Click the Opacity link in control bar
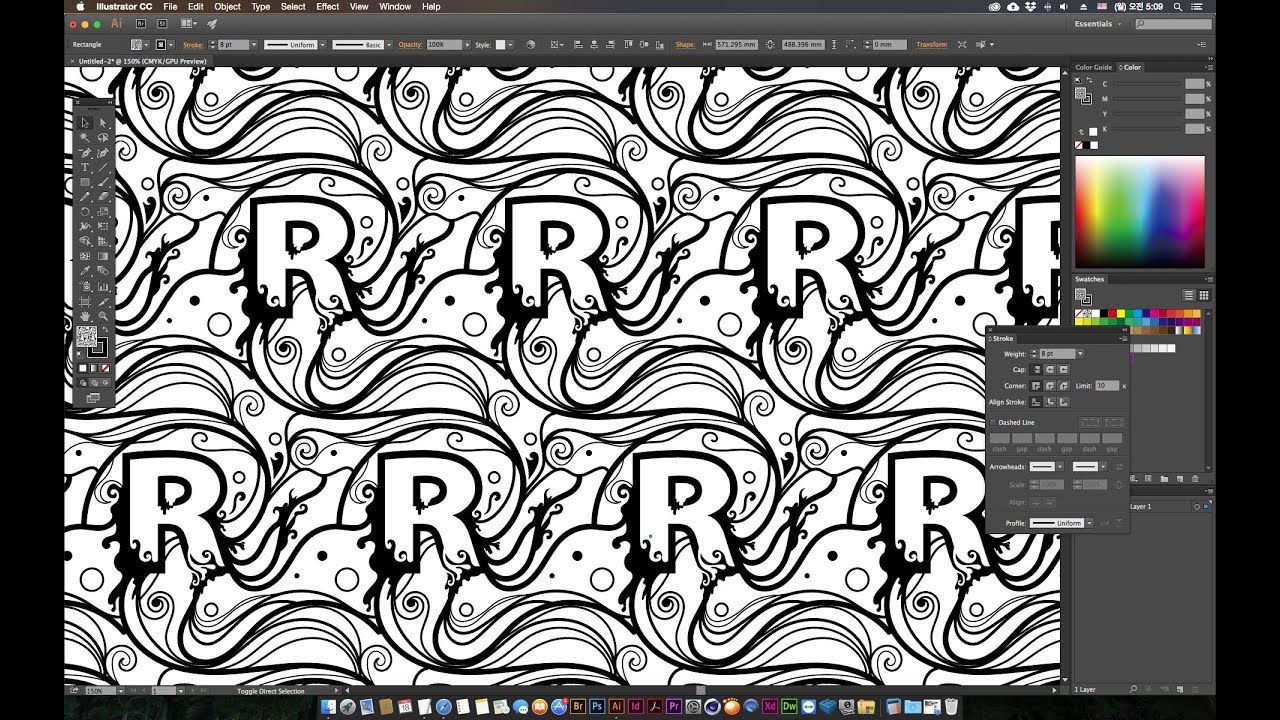Image resolution: width=1280 pixels, height=720 pixels. tap(410, 45)
